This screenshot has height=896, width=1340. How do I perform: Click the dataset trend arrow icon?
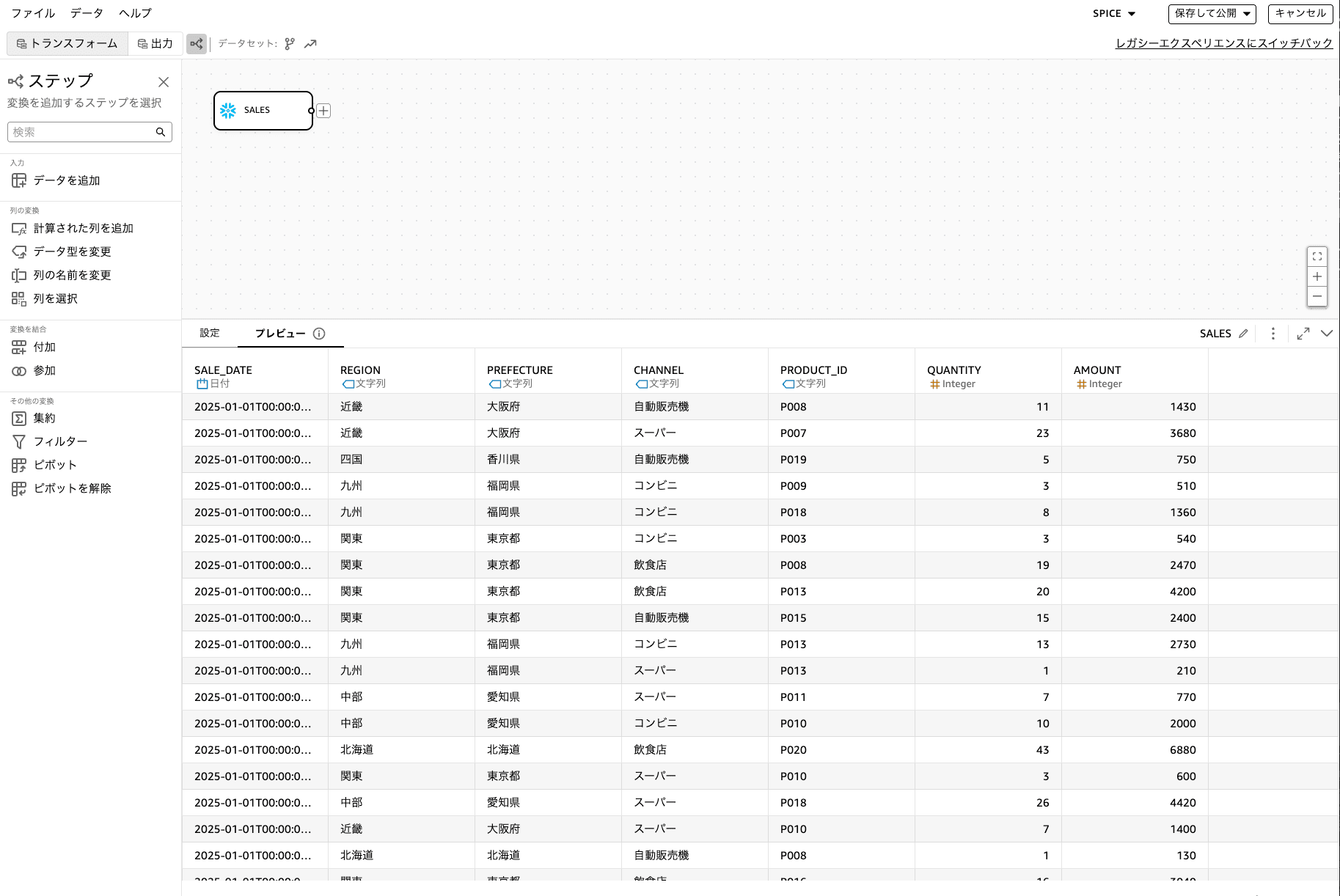click(x=310, y=44)
